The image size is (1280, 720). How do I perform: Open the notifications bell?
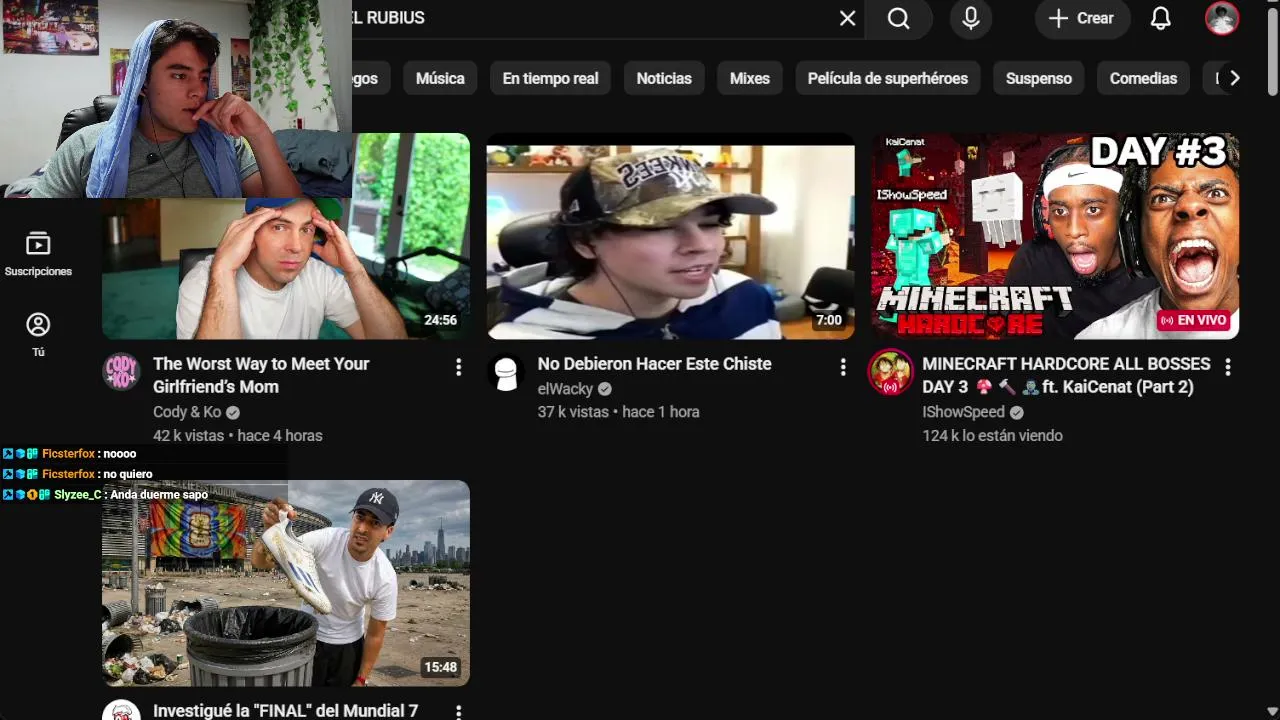(x=1160, y=18)
